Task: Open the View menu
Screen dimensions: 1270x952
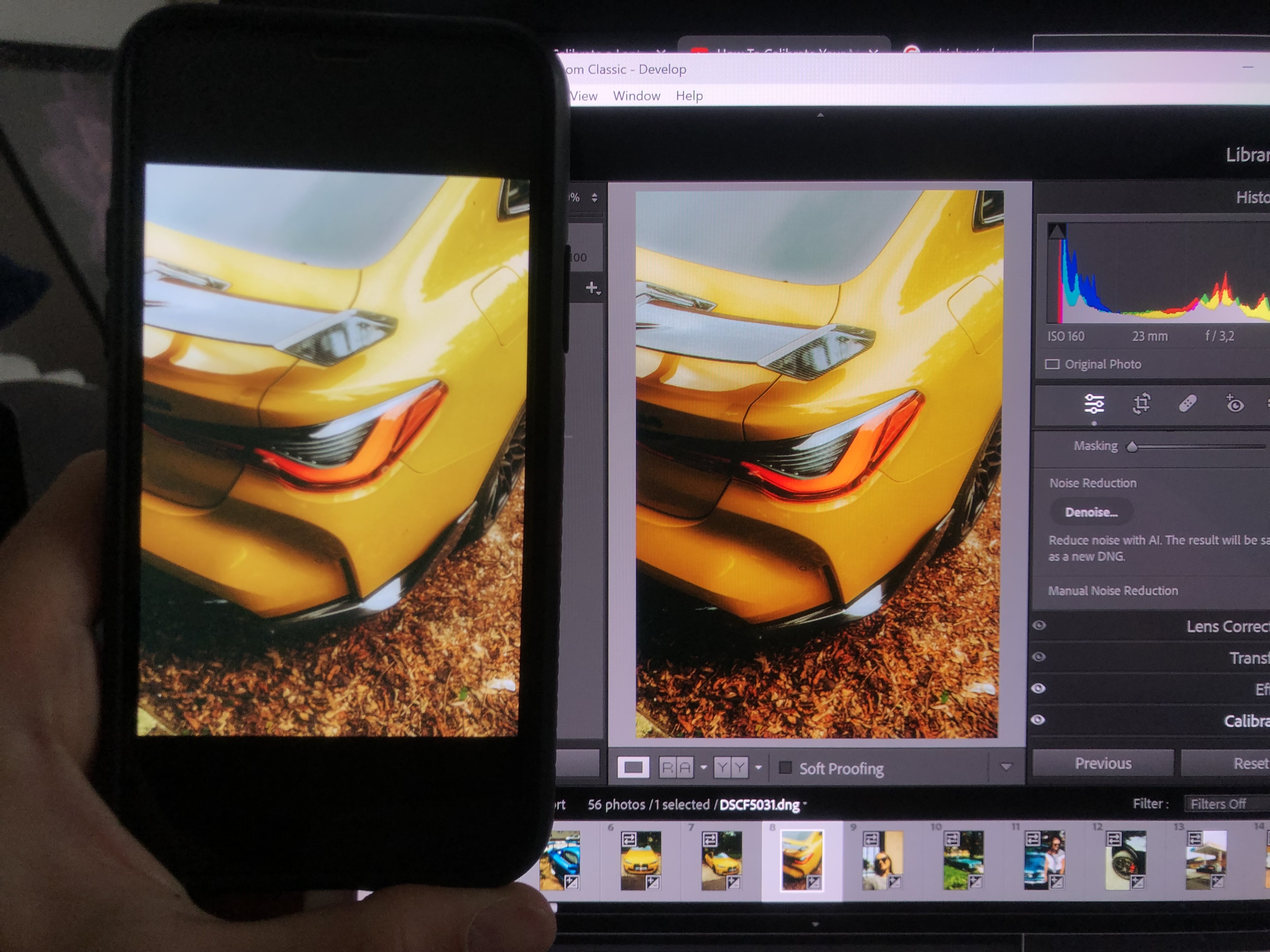Action: [x=583, y=96]
